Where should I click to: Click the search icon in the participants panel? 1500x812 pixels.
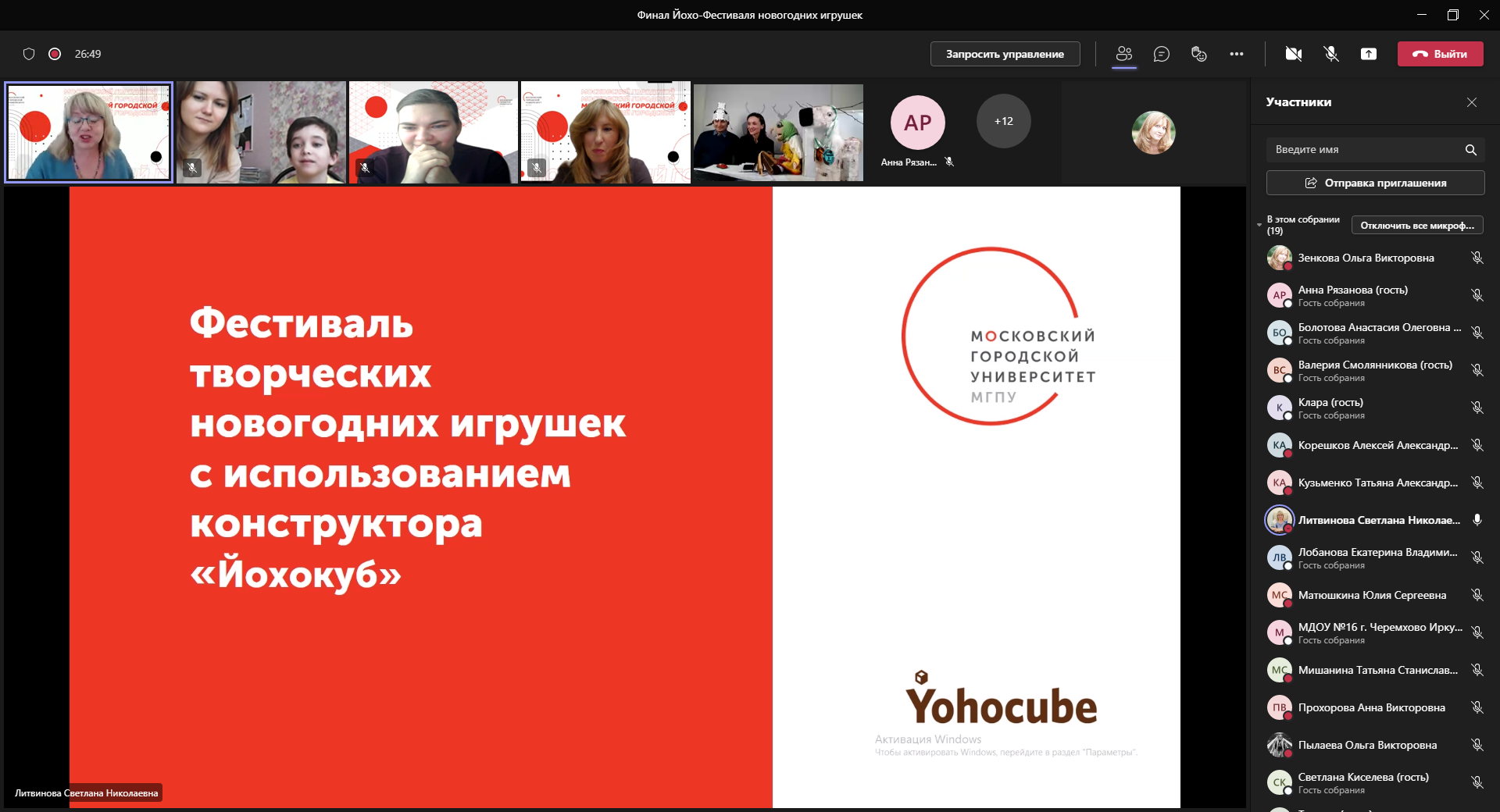1470,150
